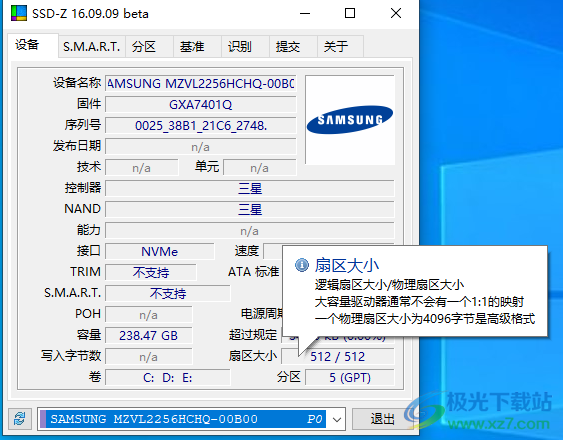Click the SSD-Z 16.09.09 beta title text
Screen dimensions: 563x440
tap(90, 14)
